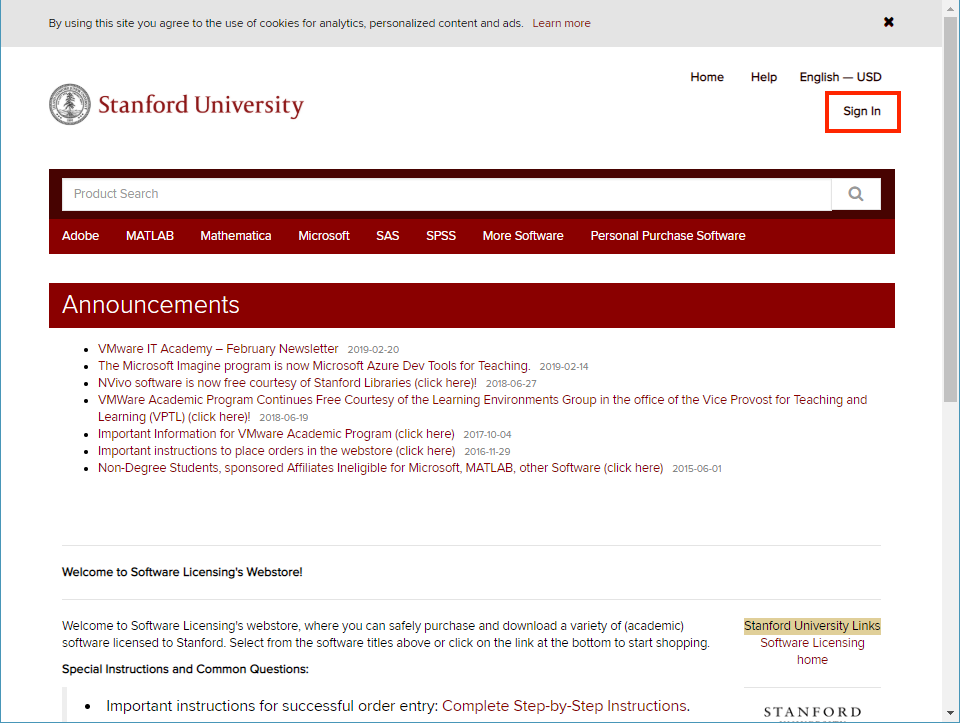Select the SPSS menu item
The height and width of the screenshot is (723, 960).
[440, 235]
